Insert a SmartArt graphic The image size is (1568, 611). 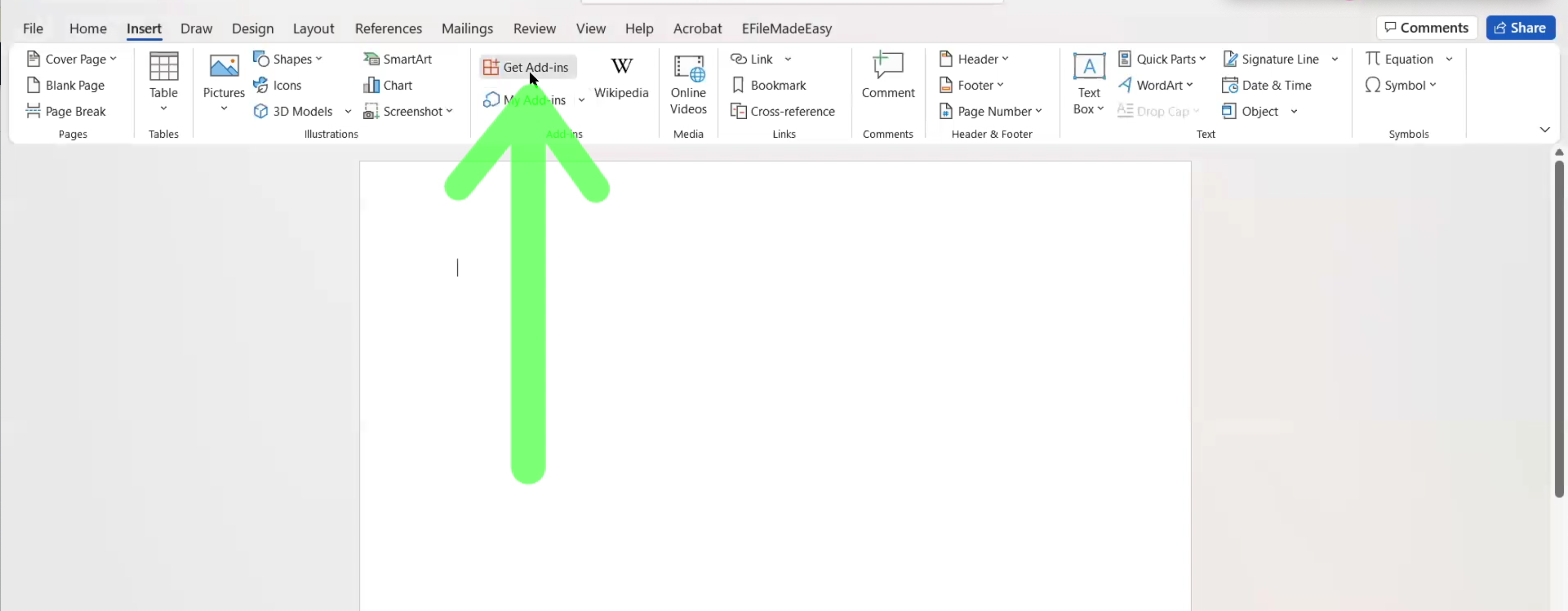(398, 59)
